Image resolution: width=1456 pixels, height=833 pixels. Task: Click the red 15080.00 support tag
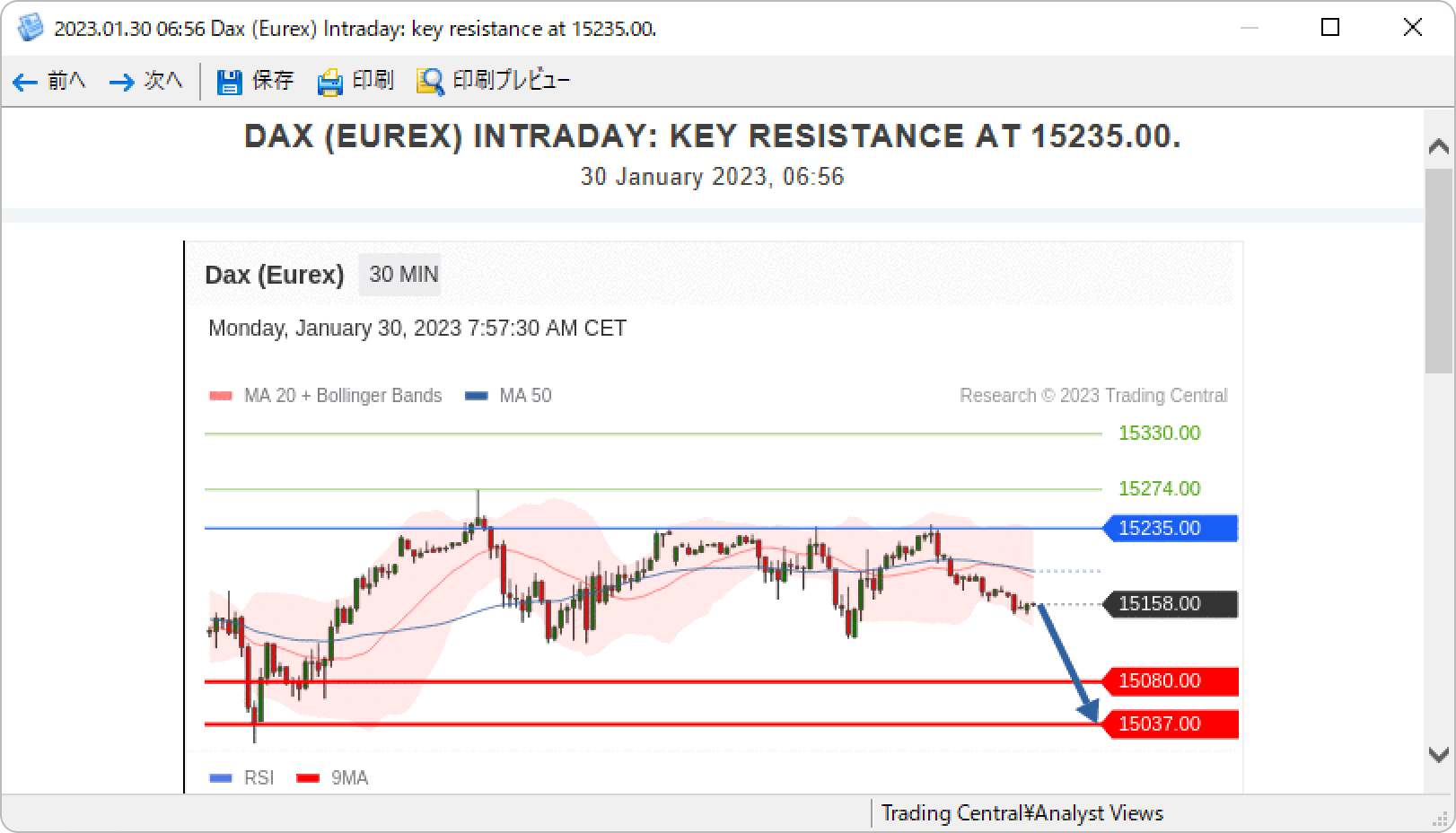pos(1171,681)
